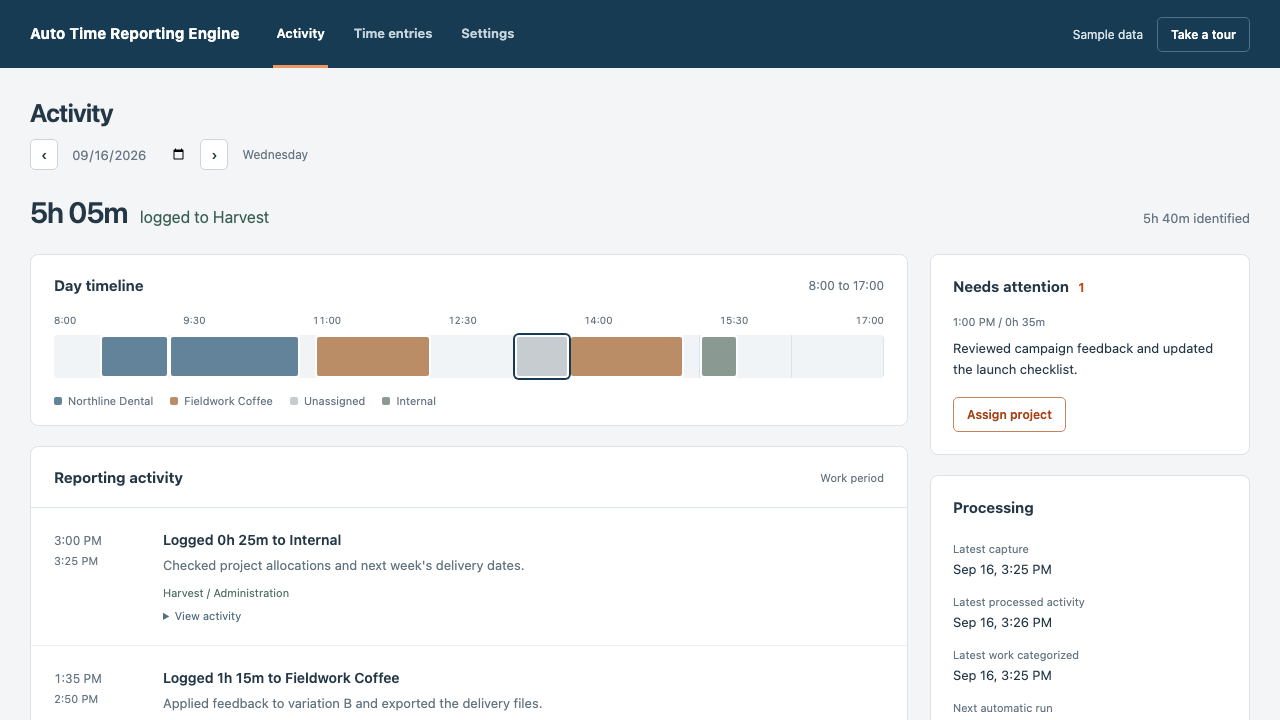Click the Take a tour button
This screenshot has height=720, width=1280.
[x=1203, y=34]
